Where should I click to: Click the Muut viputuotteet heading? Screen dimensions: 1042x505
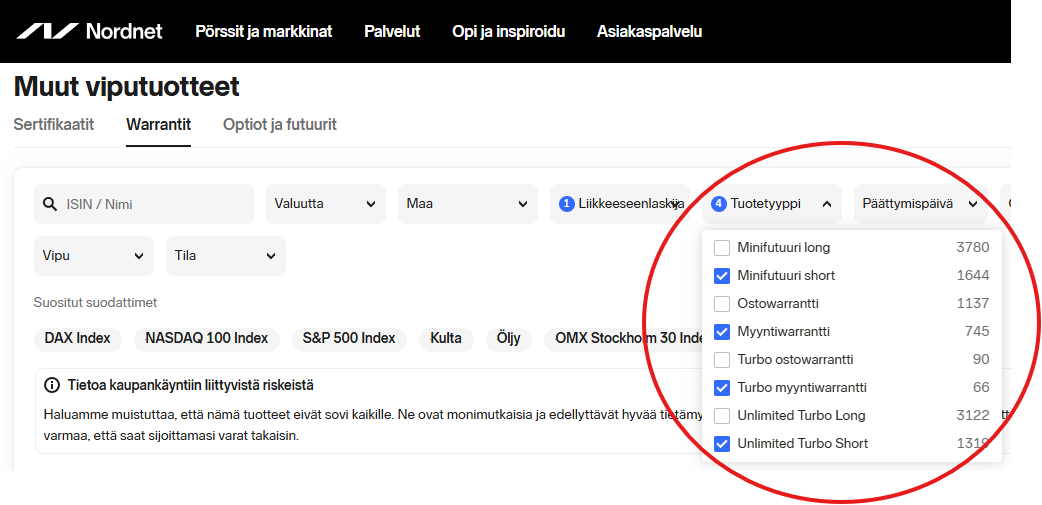tap(126, 86)
